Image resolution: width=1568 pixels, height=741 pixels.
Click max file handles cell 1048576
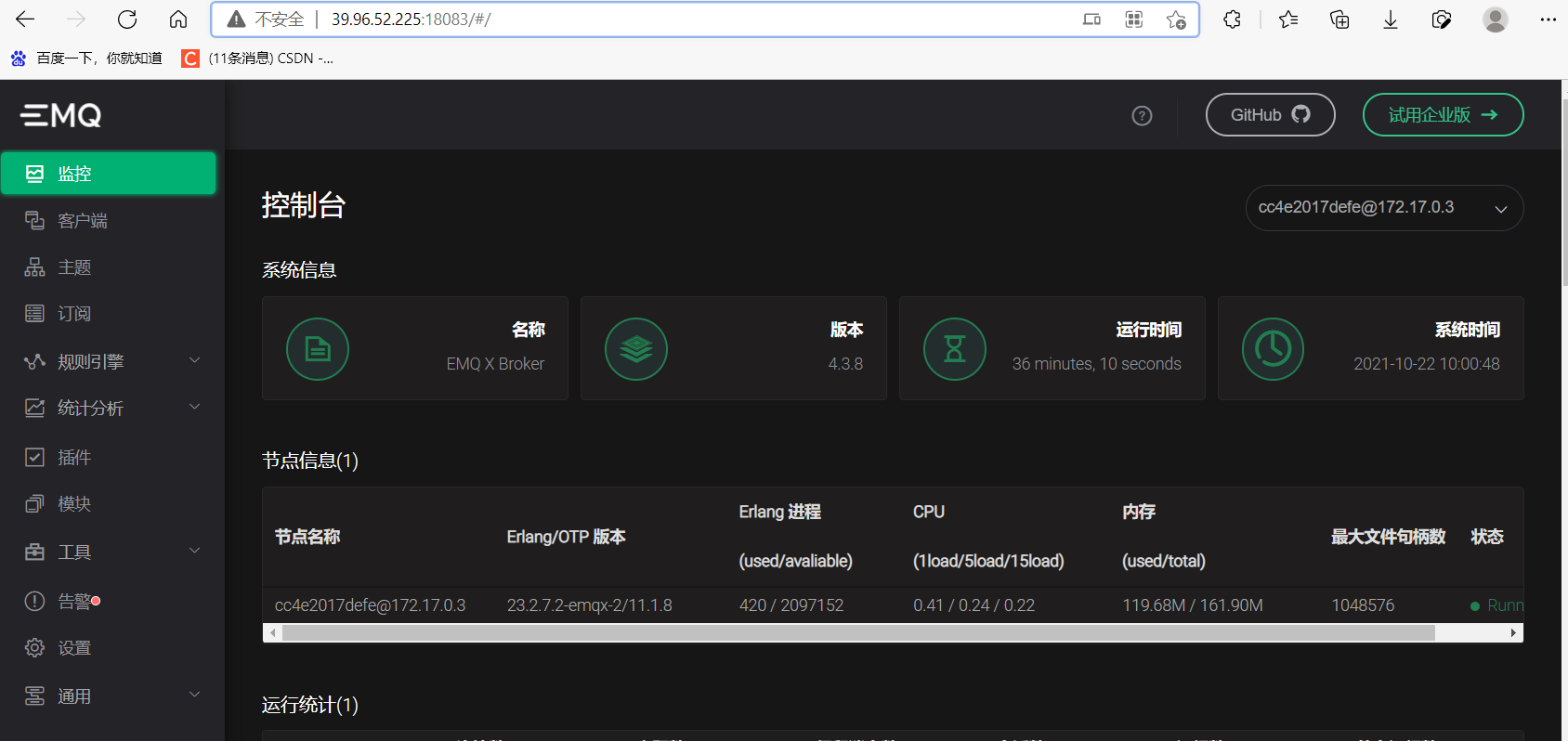point(1363,605)
